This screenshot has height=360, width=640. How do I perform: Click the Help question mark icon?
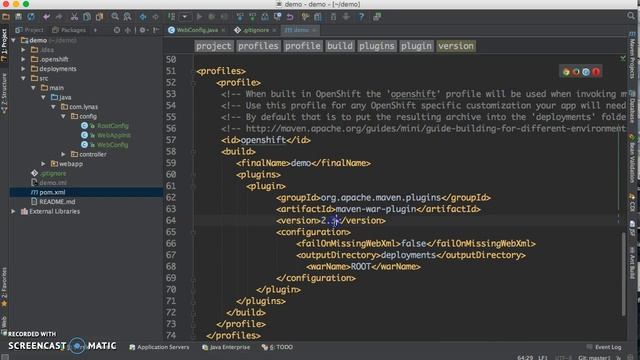point(361,17)
